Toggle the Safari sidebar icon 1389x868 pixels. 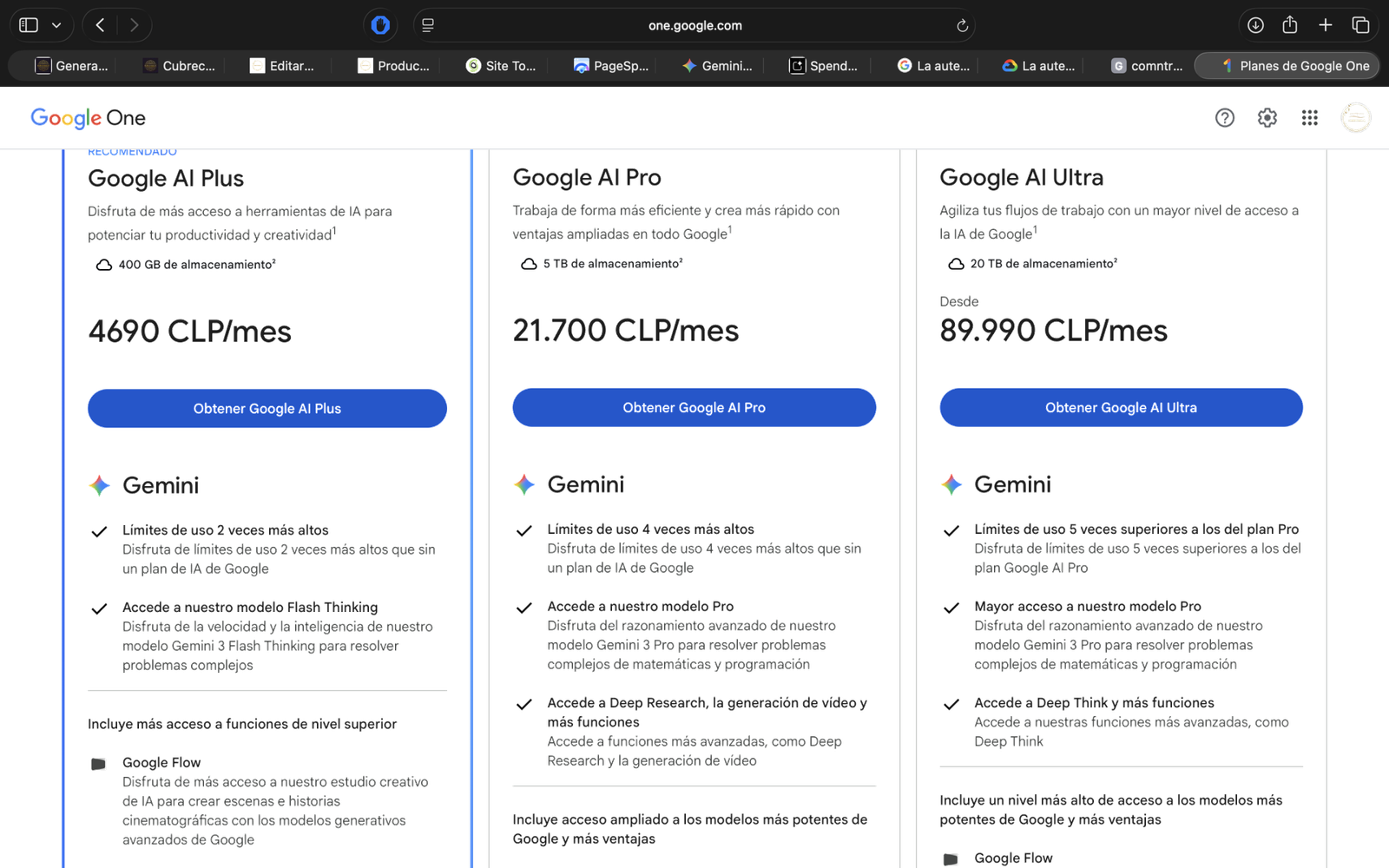pyautogui.click(x=29, y=25)
